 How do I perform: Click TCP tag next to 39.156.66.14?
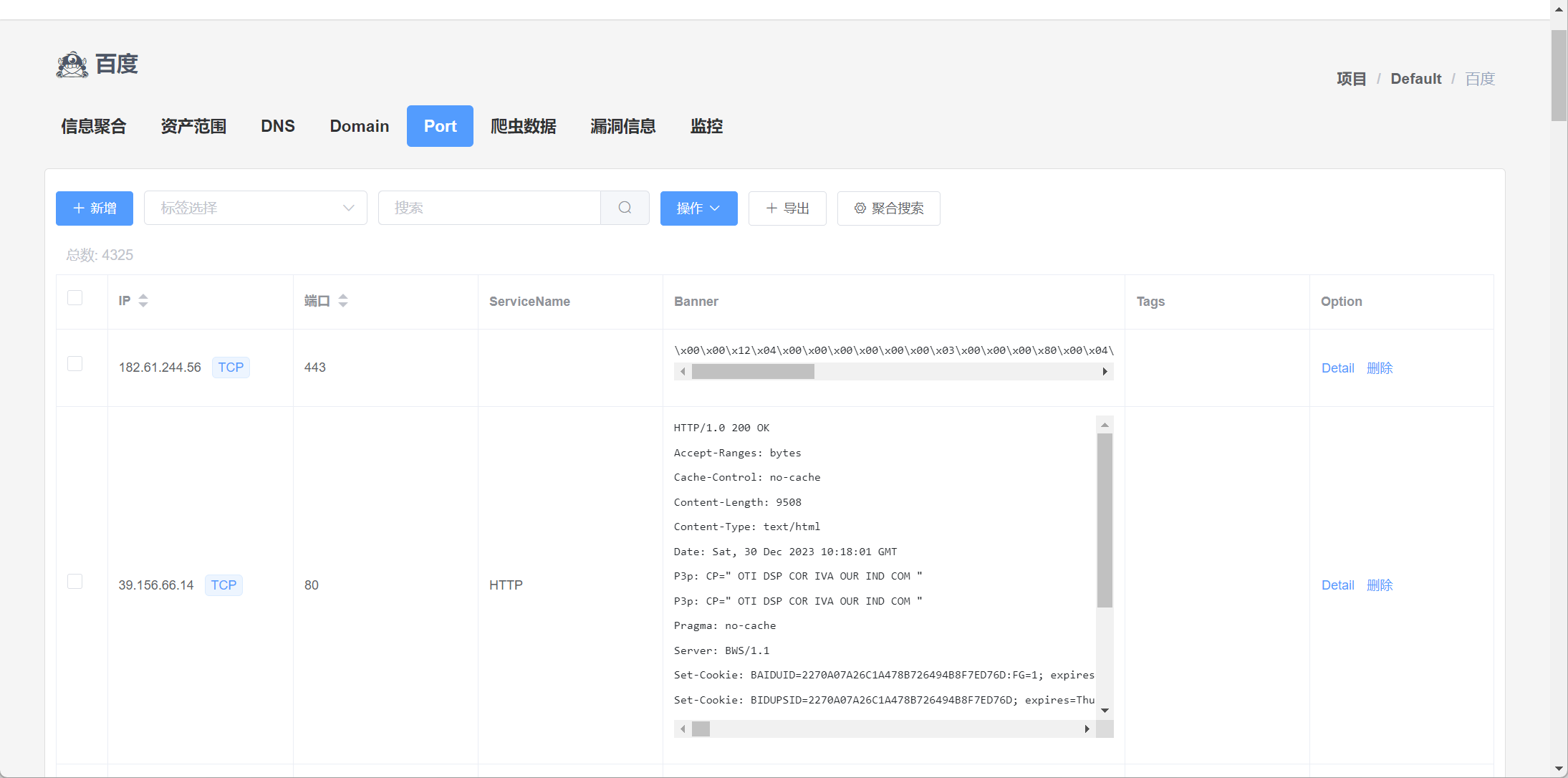pos(223,585)
